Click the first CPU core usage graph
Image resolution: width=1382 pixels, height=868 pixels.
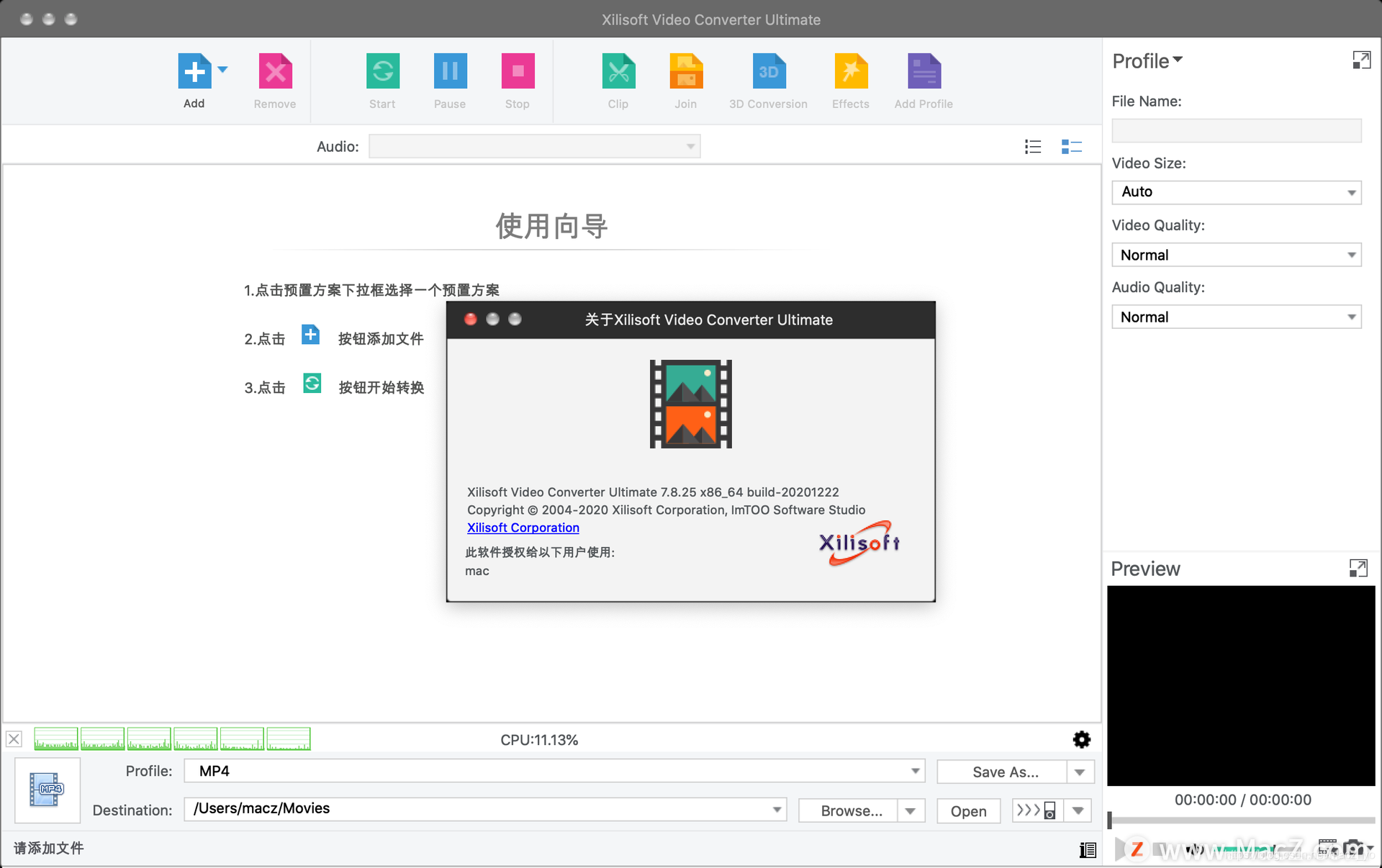56,739
